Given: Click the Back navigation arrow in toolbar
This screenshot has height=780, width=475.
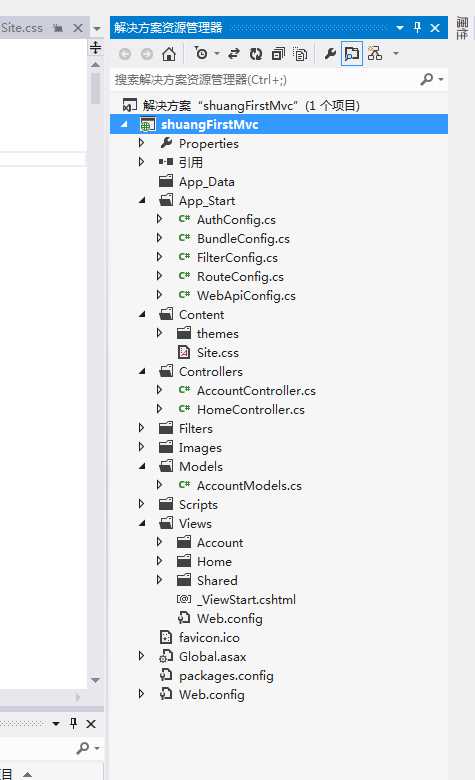Looking at the screenshot, I should click(x=125, y=54).
